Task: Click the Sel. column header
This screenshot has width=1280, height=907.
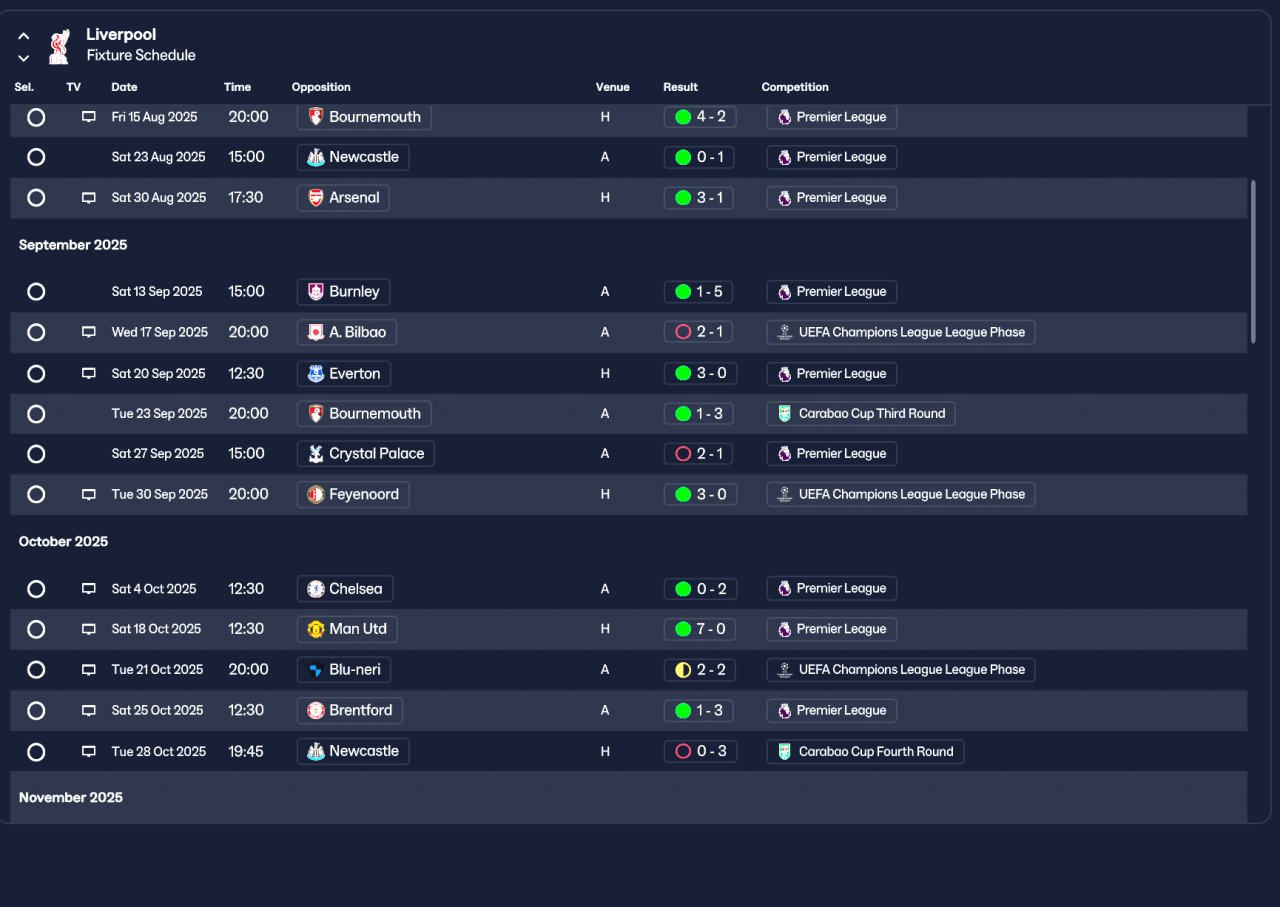Action: pyautogui.click(x=24, y=87)
